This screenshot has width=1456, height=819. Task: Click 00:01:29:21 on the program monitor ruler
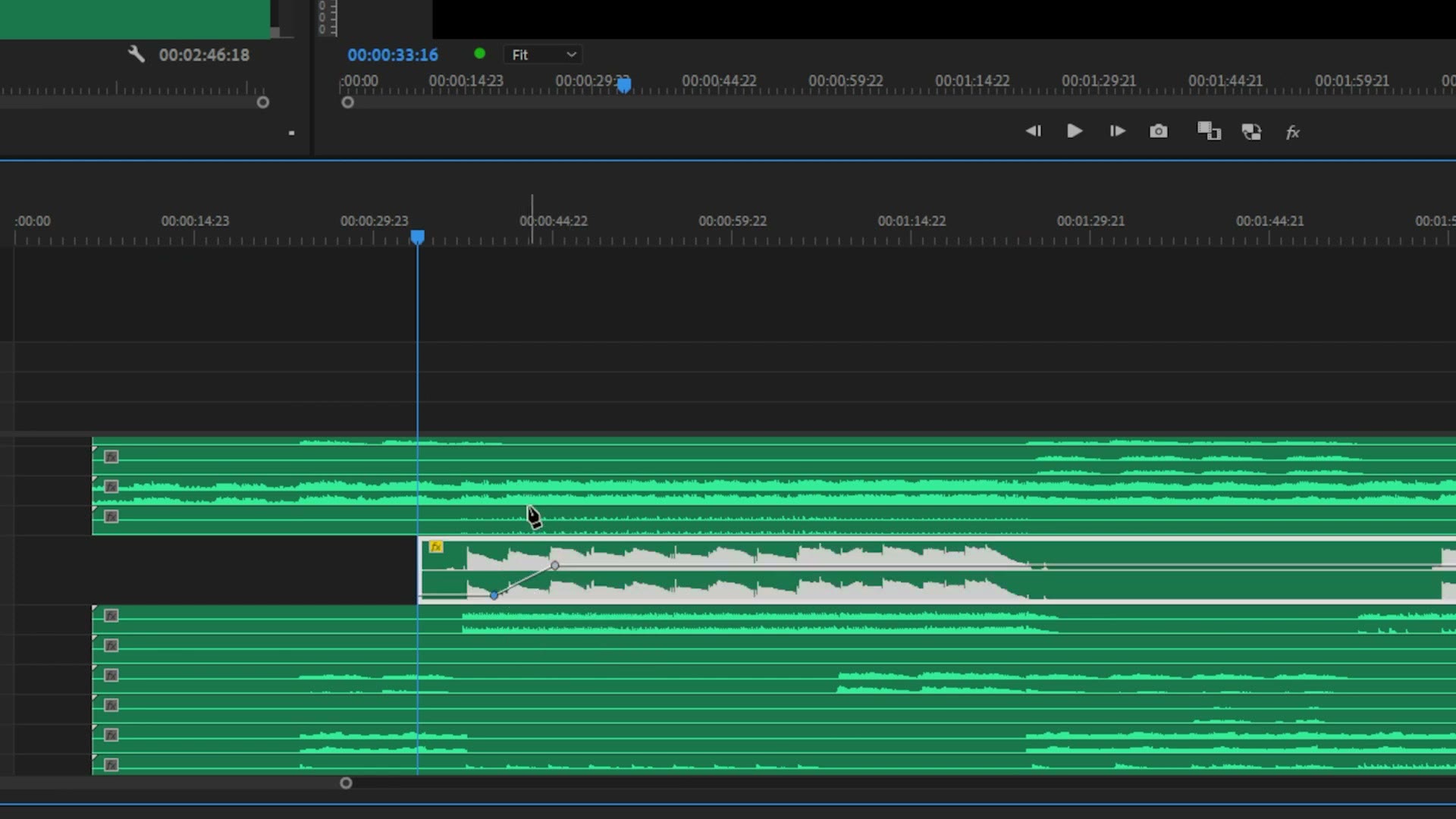pyautogui.click(x=1099, y=80)
